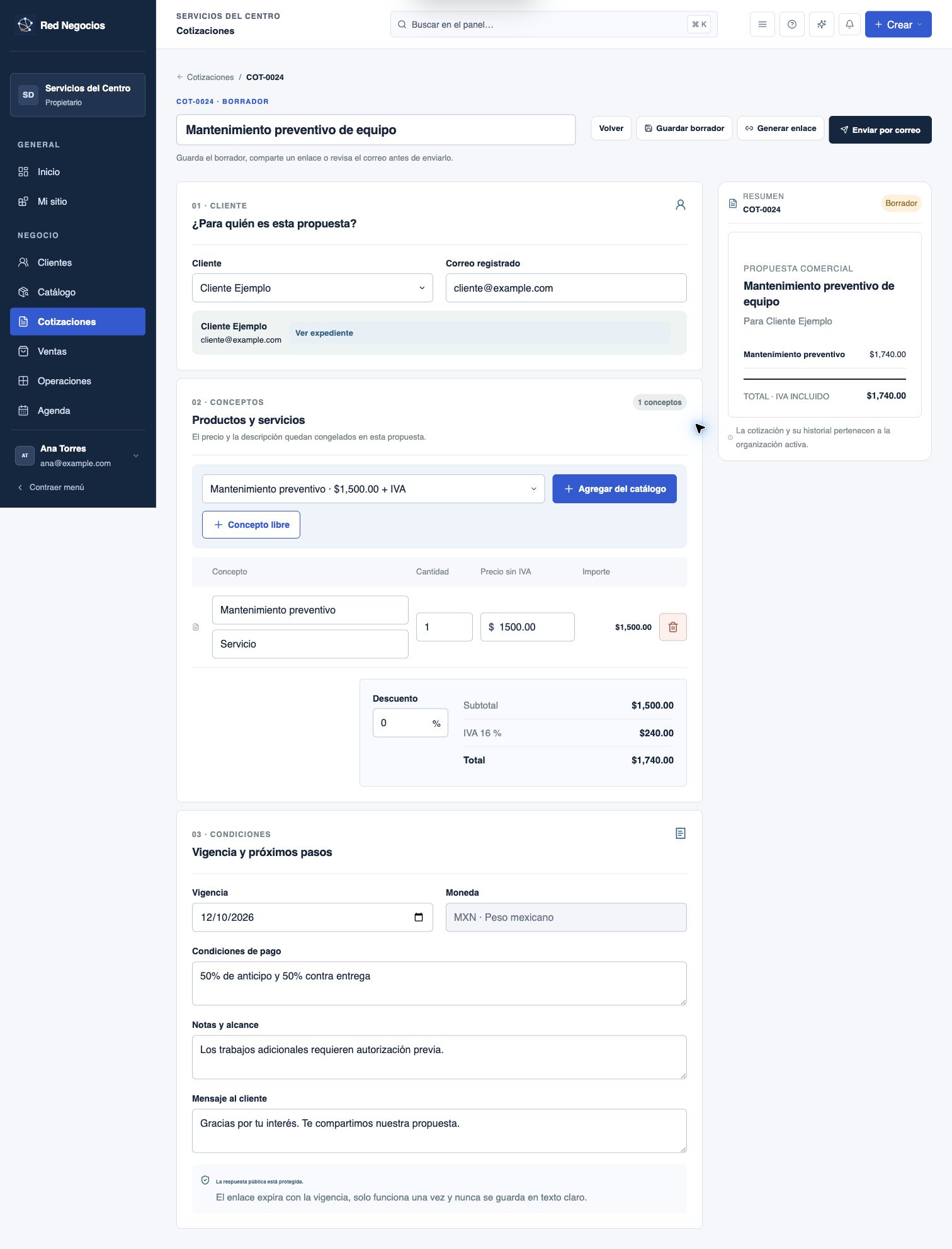
Task: Expand the Ana Torres account menu
Action: 77,455
